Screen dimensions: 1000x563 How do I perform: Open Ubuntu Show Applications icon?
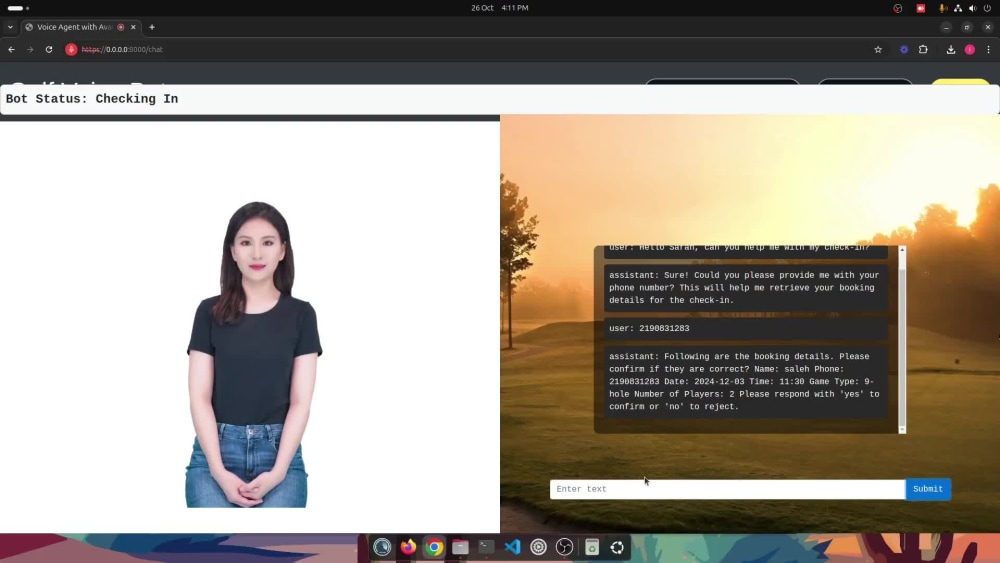pyautogui.click(x=617, y=547)
